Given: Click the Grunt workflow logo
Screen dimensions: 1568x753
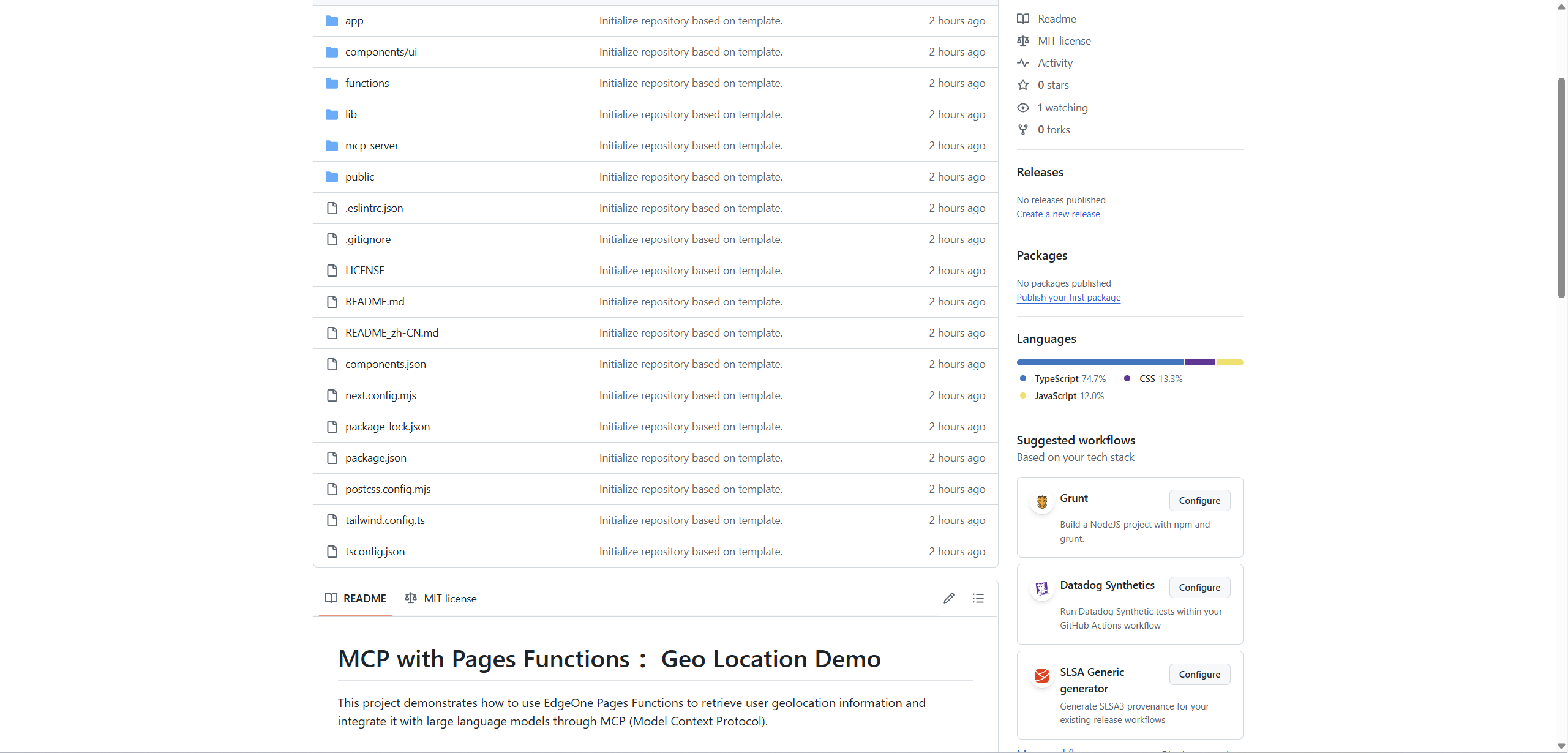Looking at the screenshot, I should pyautogui.click(x=1042, y=502).
